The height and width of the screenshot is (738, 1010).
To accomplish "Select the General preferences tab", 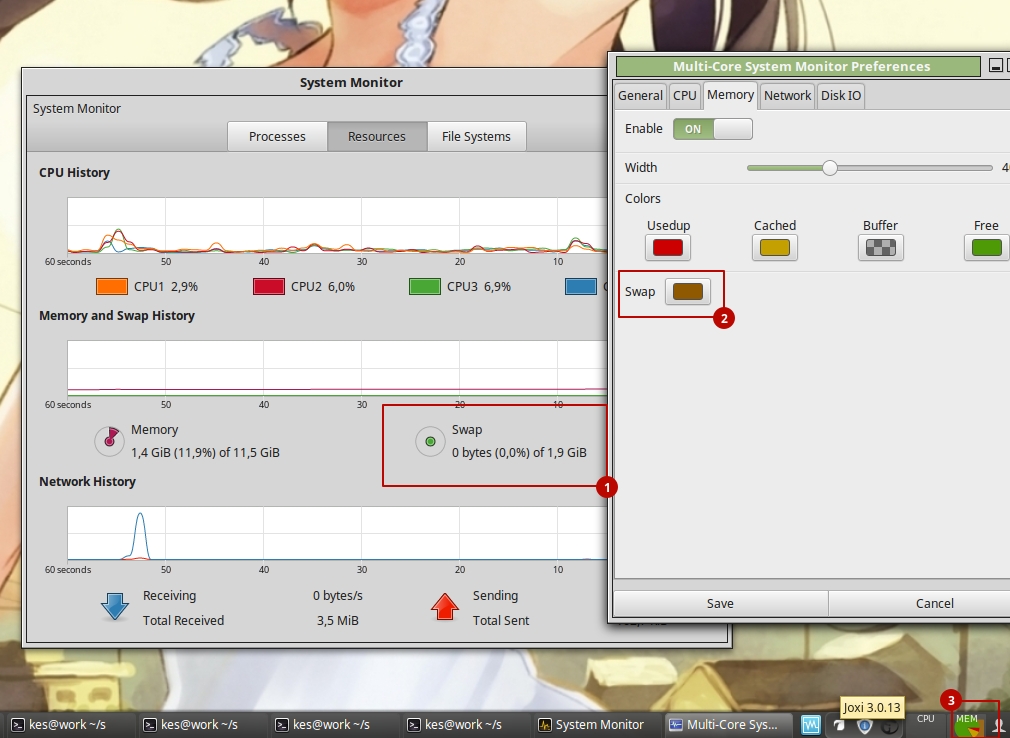I will coord(640,95).
